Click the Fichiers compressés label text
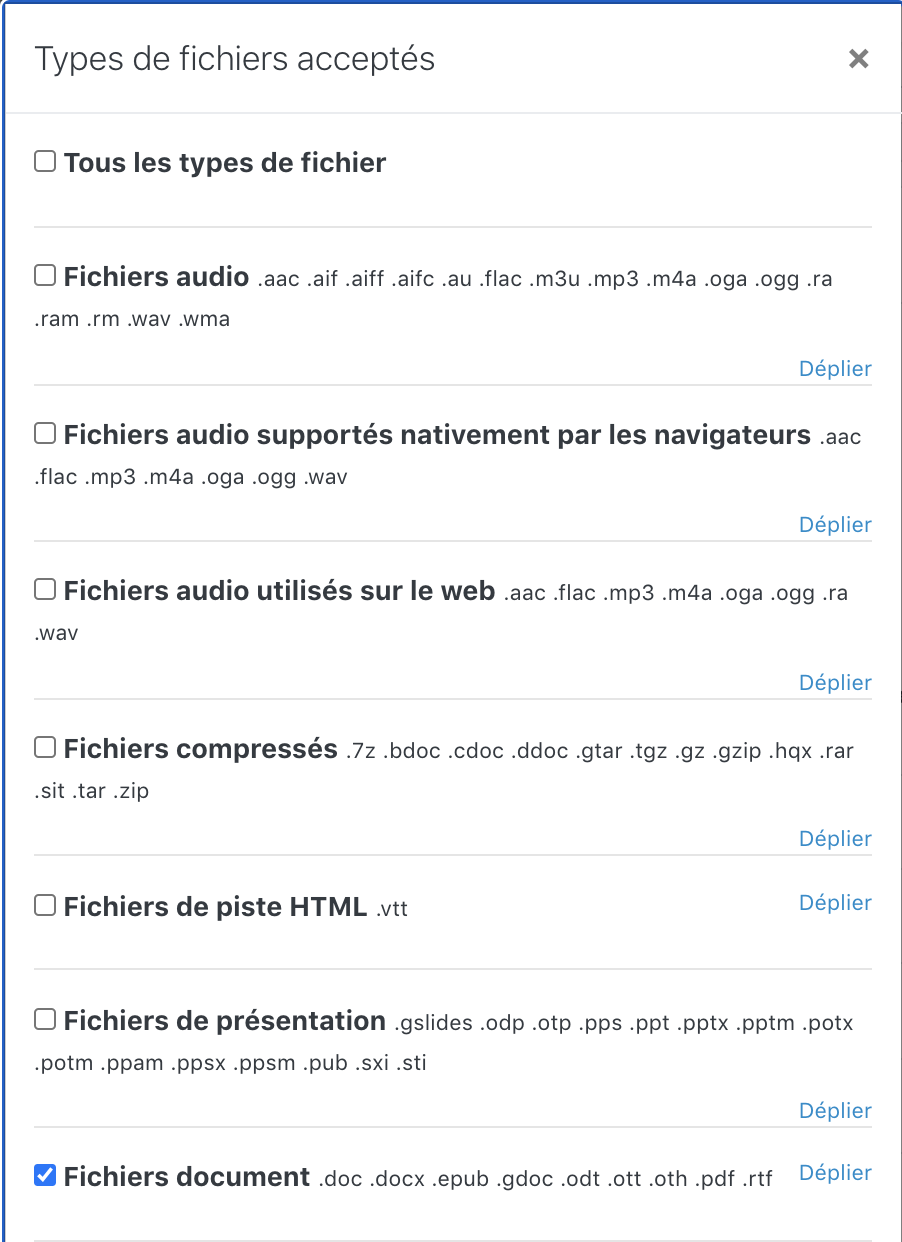This screenshot has height=1242, width=902. pos(200,749)
